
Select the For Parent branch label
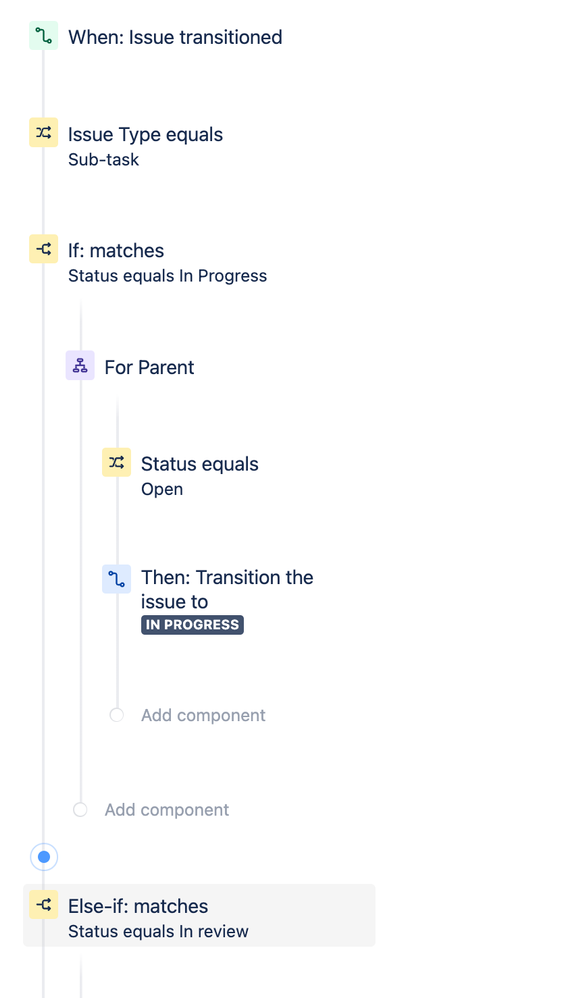coord(150,367)
